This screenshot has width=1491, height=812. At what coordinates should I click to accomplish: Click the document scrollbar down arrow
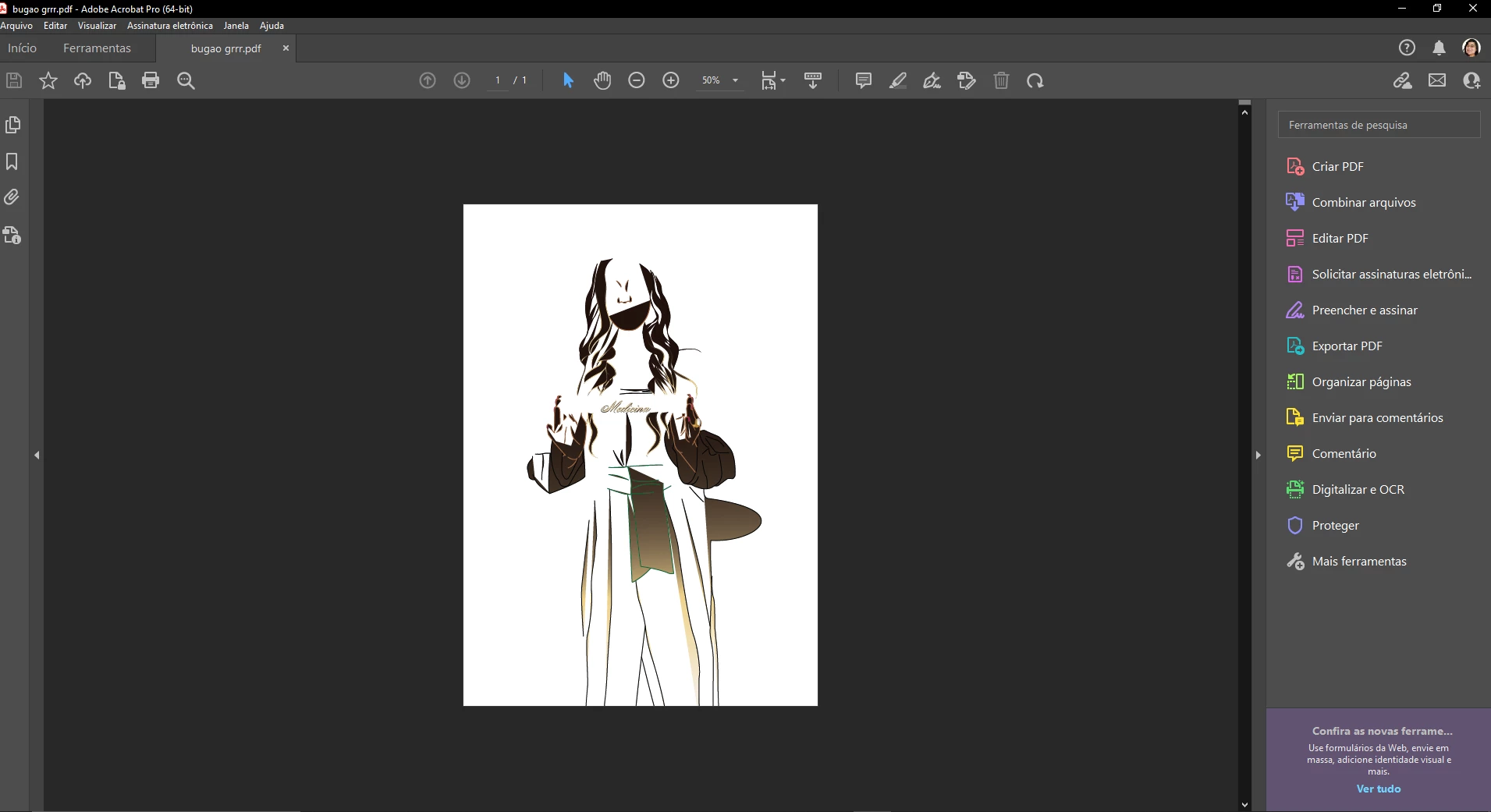1244,804
